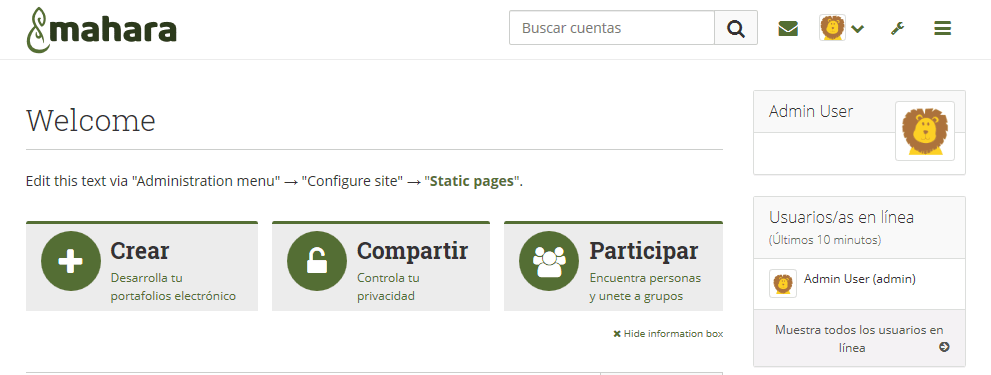Click Controla tu privacidad text

[x=388, y=287]
